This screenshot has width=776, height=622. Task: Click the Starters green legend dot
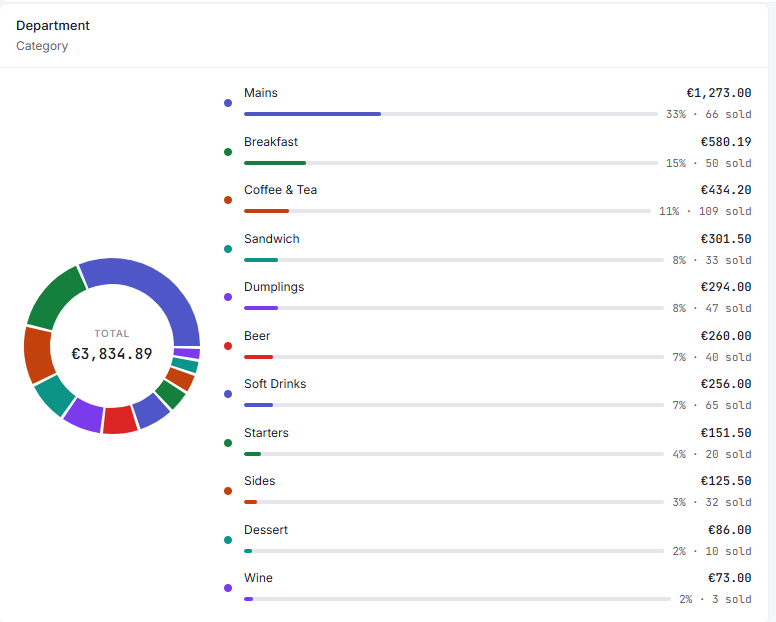228,443
